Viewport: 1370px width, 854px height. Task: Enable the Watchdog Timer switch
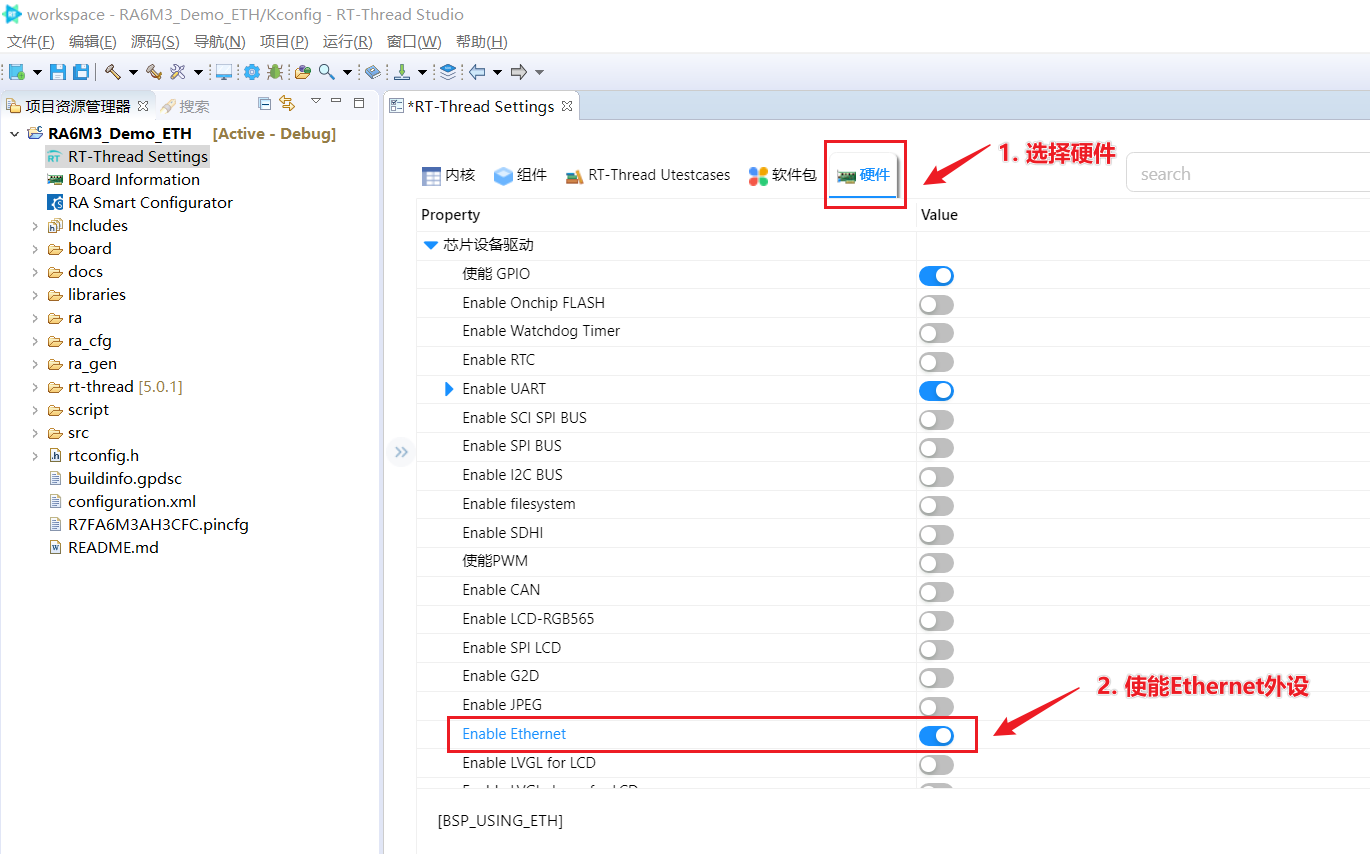[936, 333]
